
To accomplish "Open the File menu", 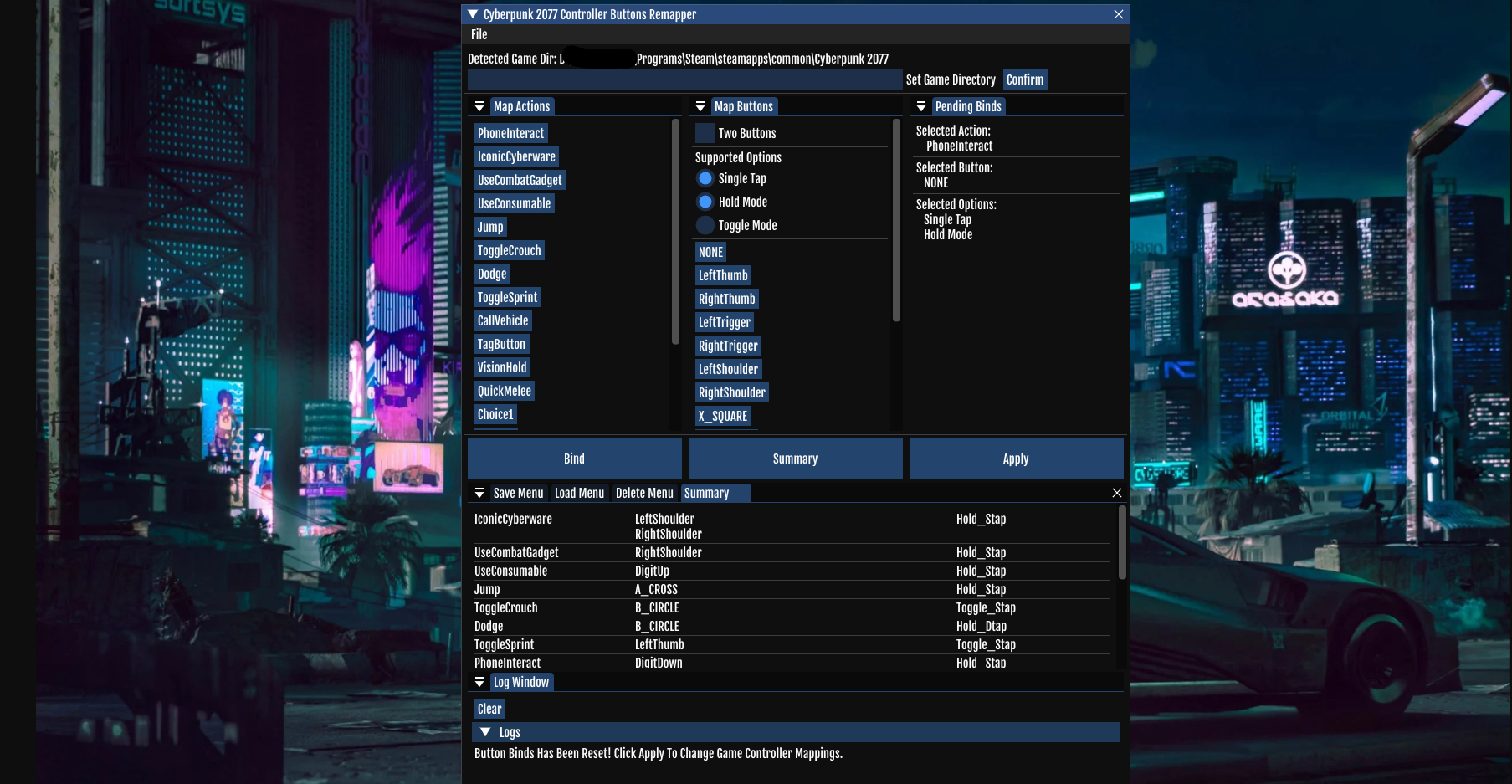I will click(479, 34).
